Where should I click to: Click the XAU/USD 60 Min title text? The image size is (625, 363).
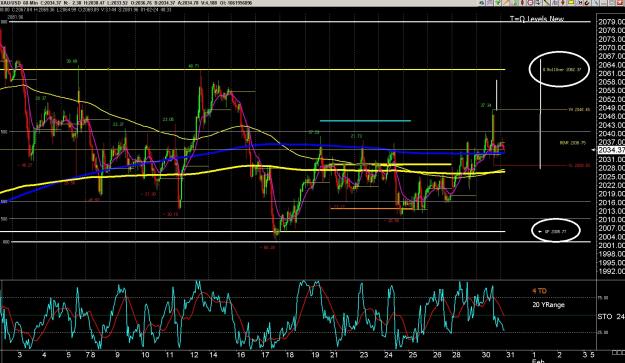point(19,3)
